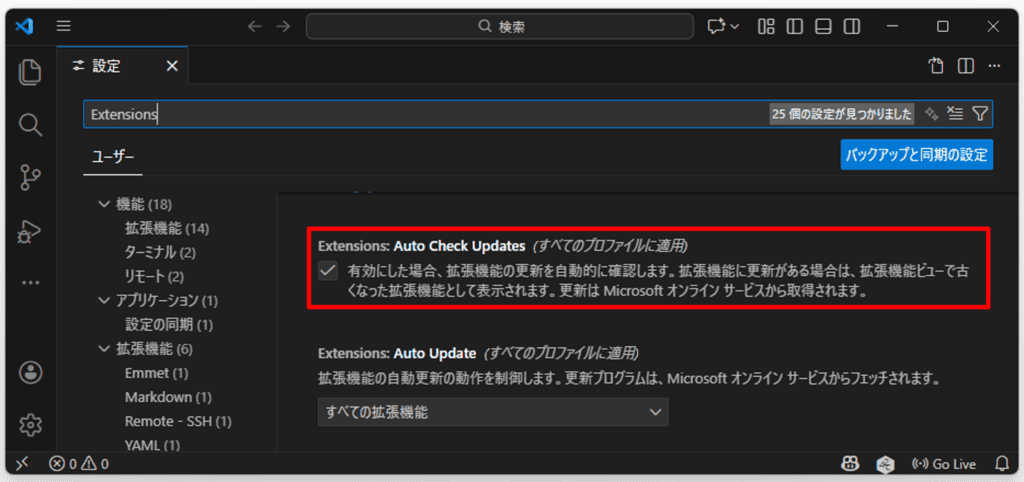Open the Run and Debug view

pyautogui.click(x=30, y=231)
